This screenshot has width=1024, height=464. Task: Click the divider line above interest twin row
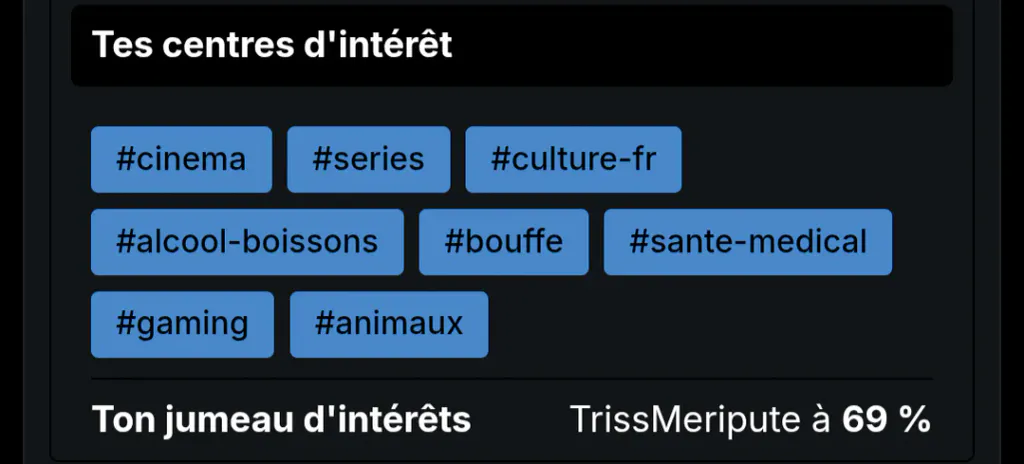point(511,378)
